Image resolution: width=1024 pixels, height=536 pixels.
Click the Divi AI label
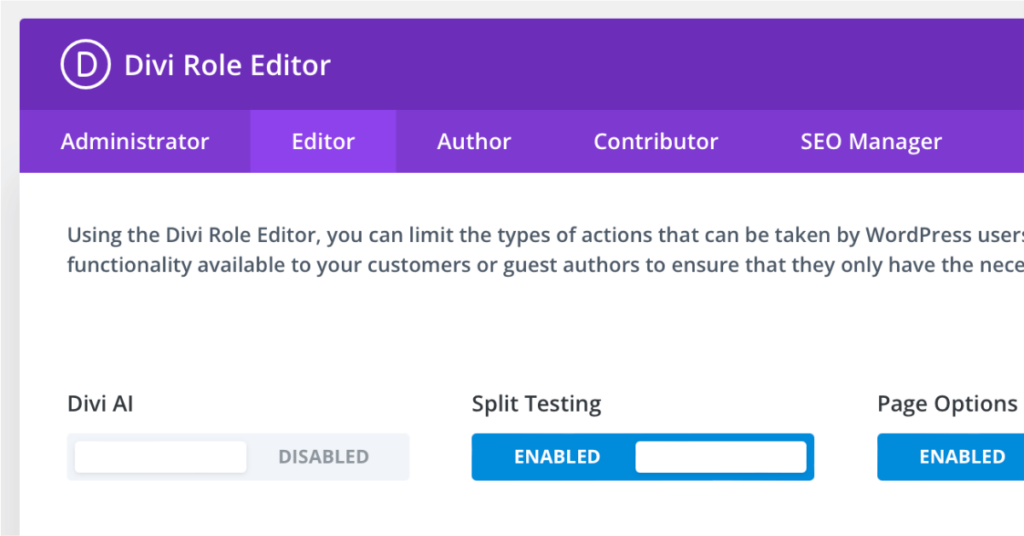101,403
